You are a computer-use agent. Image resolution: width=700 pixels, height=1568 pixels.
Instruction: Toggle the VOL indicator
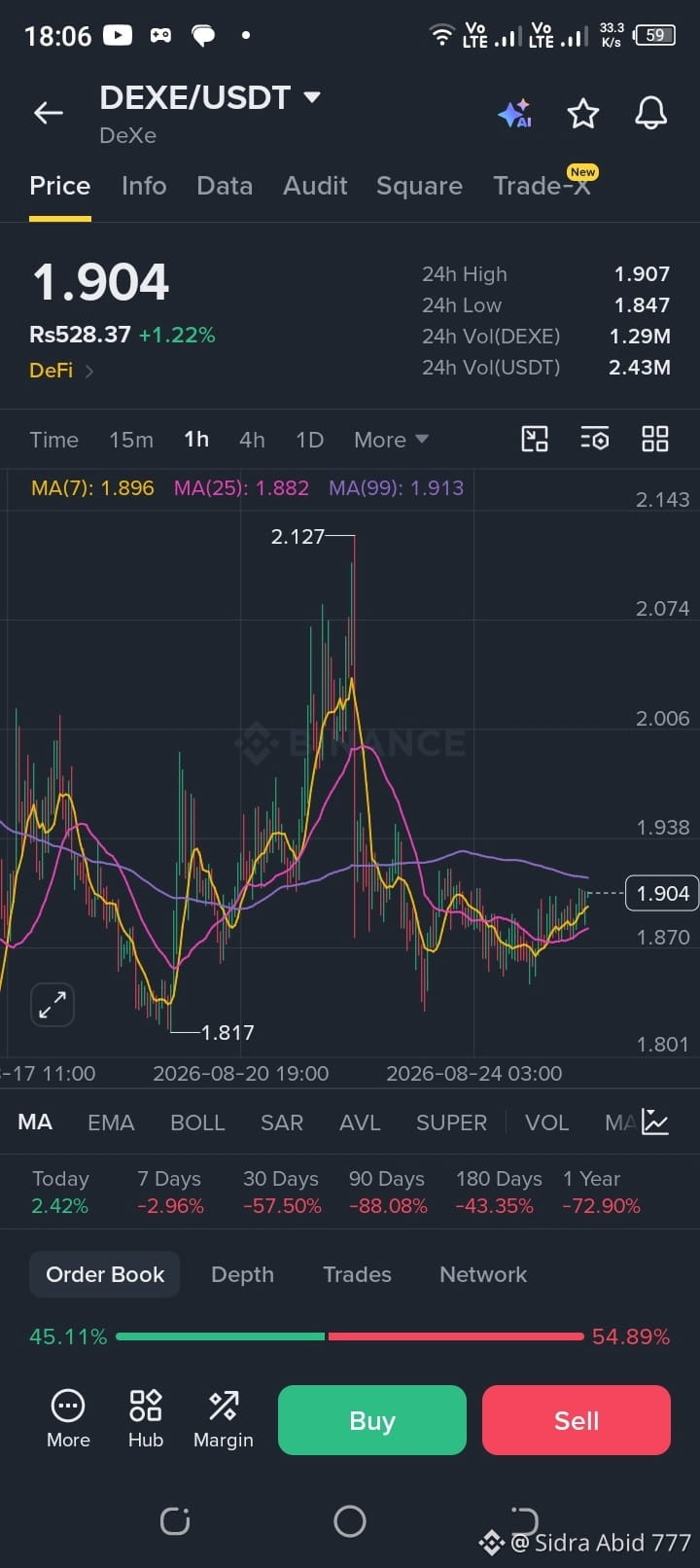546,1123
